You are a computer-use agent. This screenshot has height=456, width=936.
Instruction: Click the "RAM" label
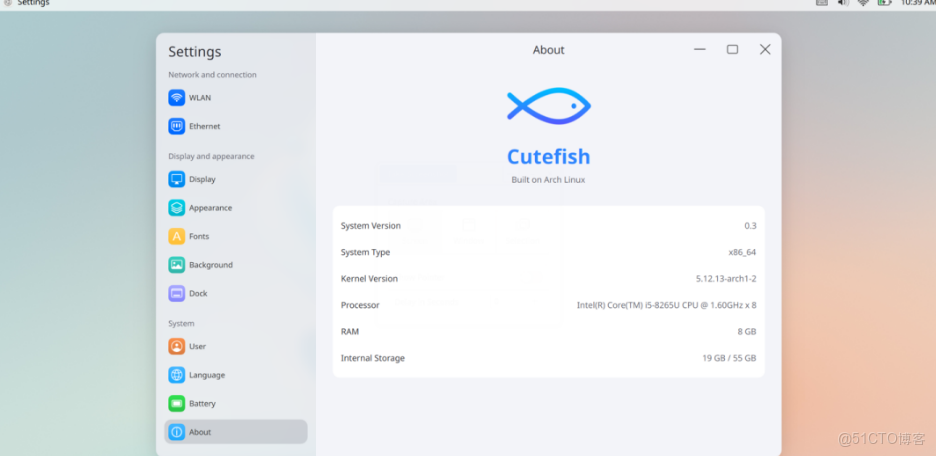click(x=350, y=331)
